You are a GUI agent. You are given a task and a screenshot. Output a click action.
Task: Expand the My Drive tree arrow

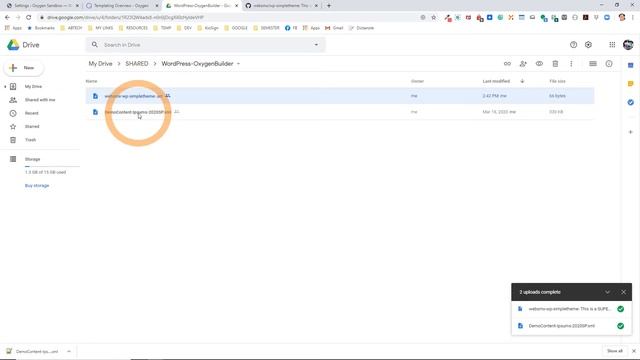coord(5,87)
